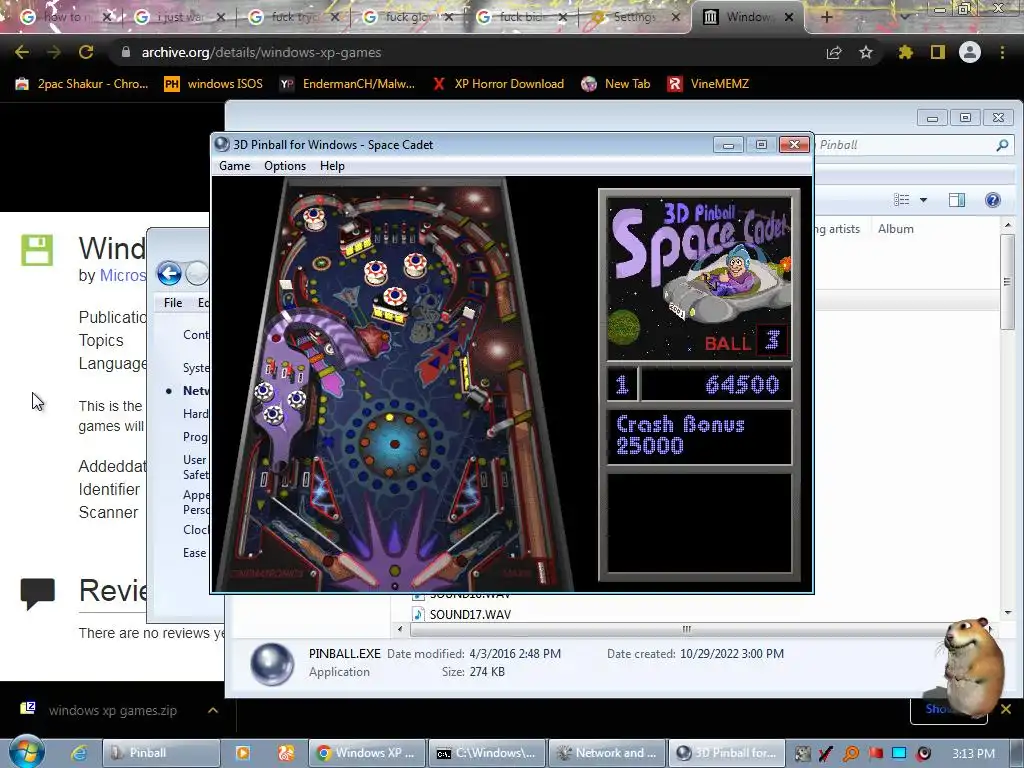Click the network monitor tray icon
The width and height of the screenshot is (1024, 768).
pos(899,754)
